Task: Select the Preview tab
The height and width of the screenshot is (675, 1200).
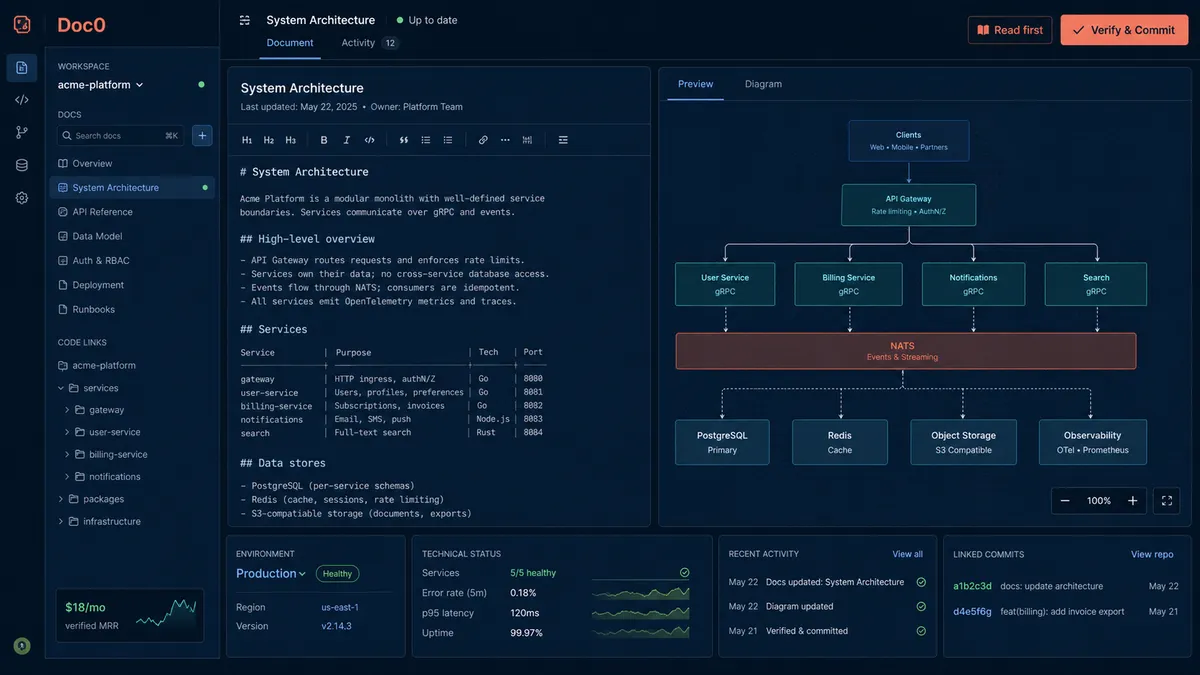Action: tap(696, 84)
